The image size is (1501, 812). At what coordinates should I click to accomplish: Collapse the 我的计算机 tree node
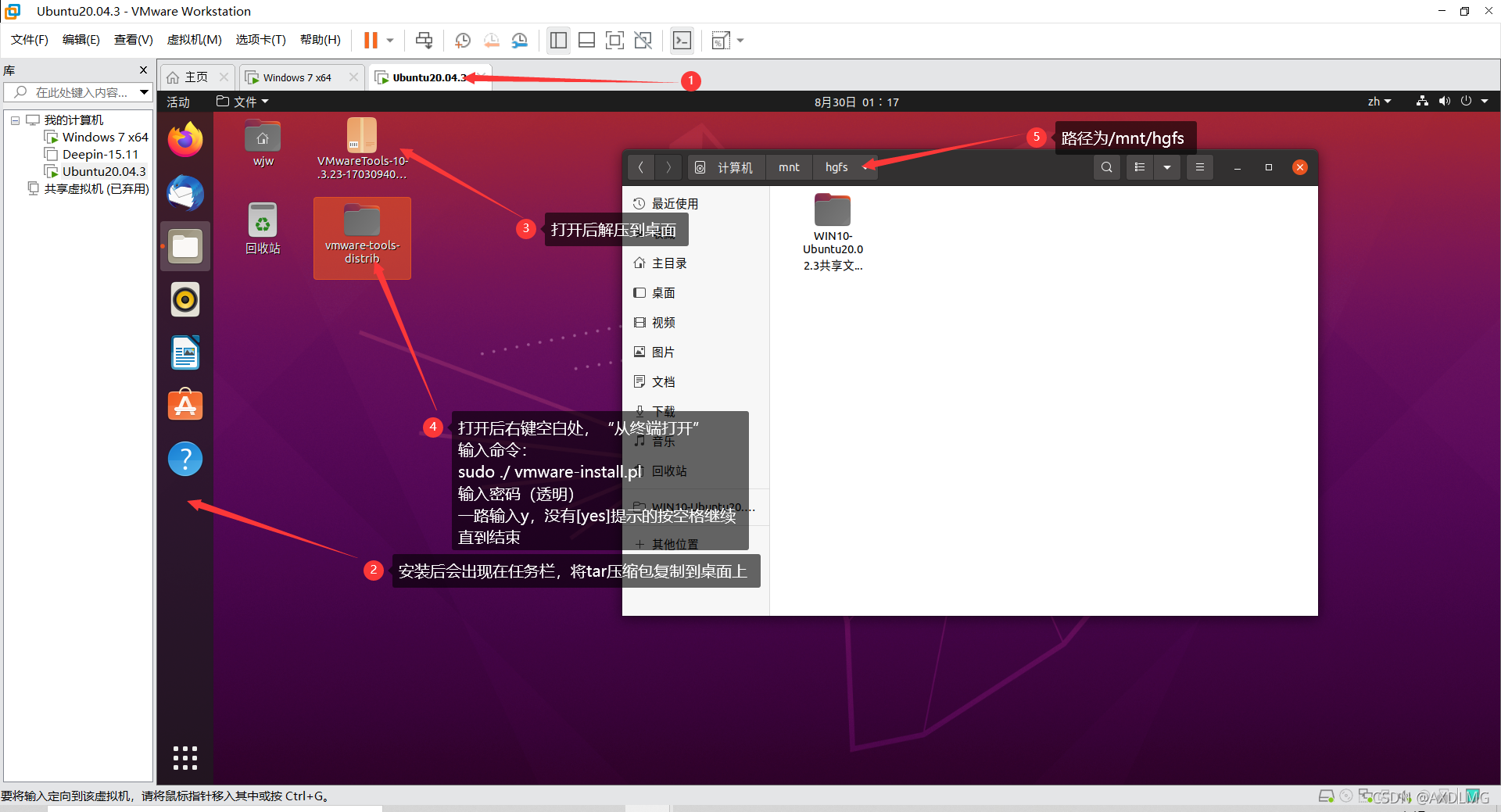tap(15, 120)
